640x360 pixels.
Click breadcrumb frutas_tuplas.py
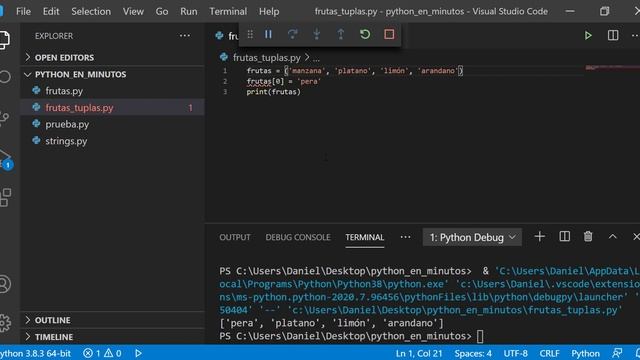(266, 58)
